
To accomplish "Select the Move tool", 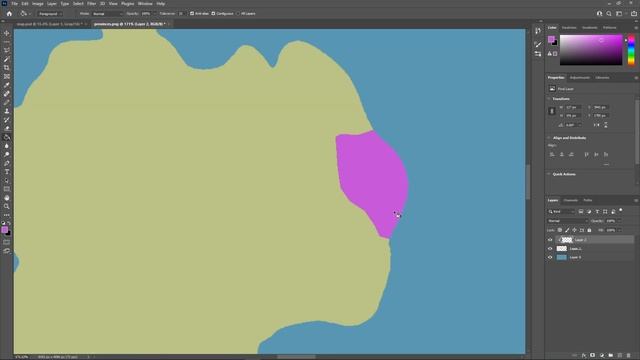I will coord(7,33).
